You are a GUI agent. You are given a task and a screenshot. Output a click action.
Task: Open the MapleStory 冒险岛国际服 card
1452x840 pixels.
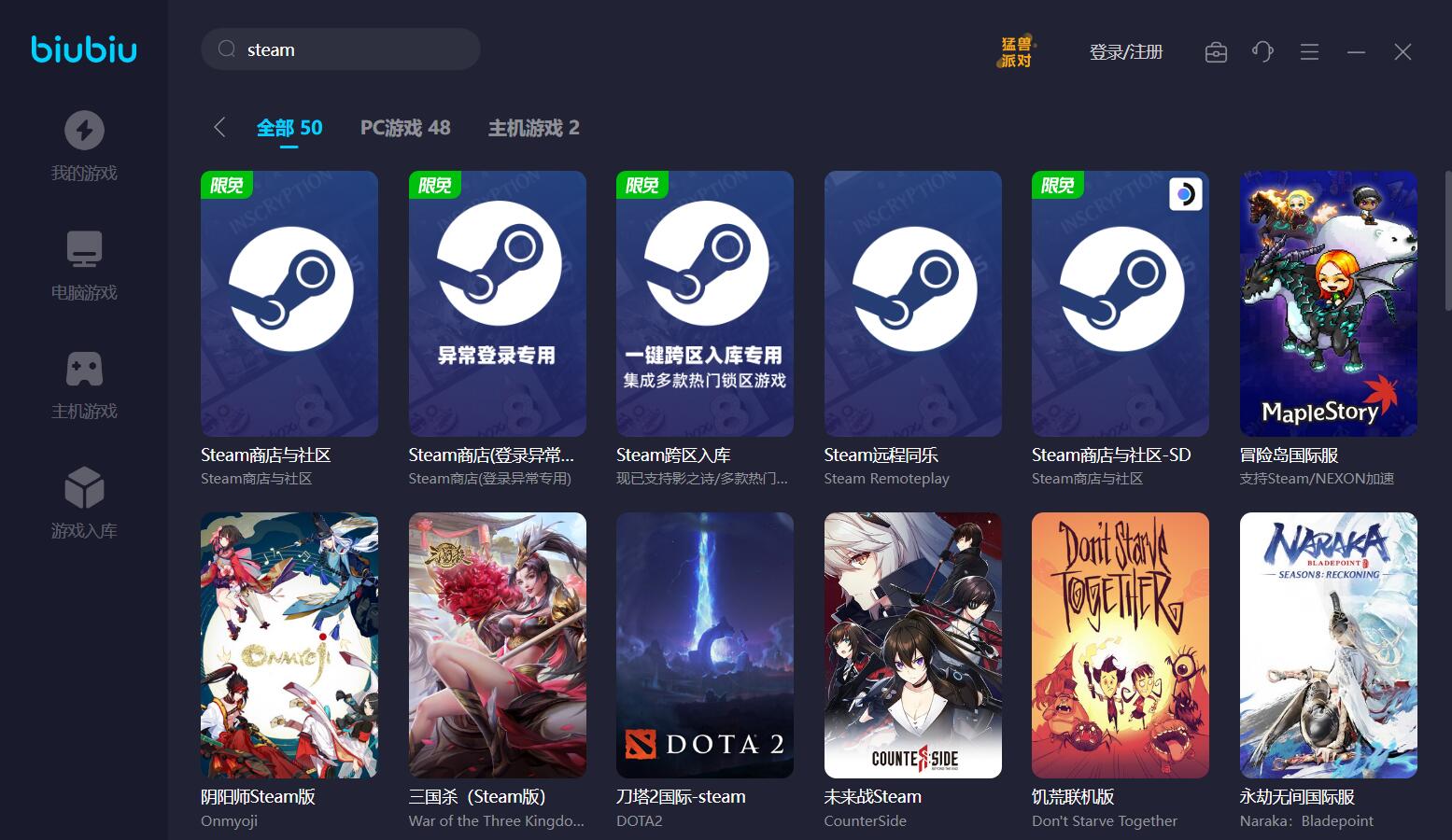(1329, 303)
